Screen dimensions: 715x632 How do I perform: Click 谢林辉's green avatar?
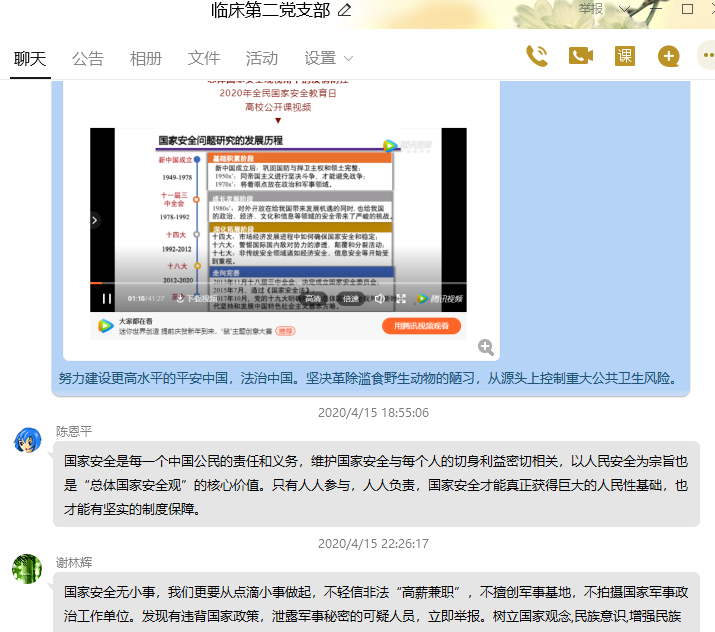[27, 569]
